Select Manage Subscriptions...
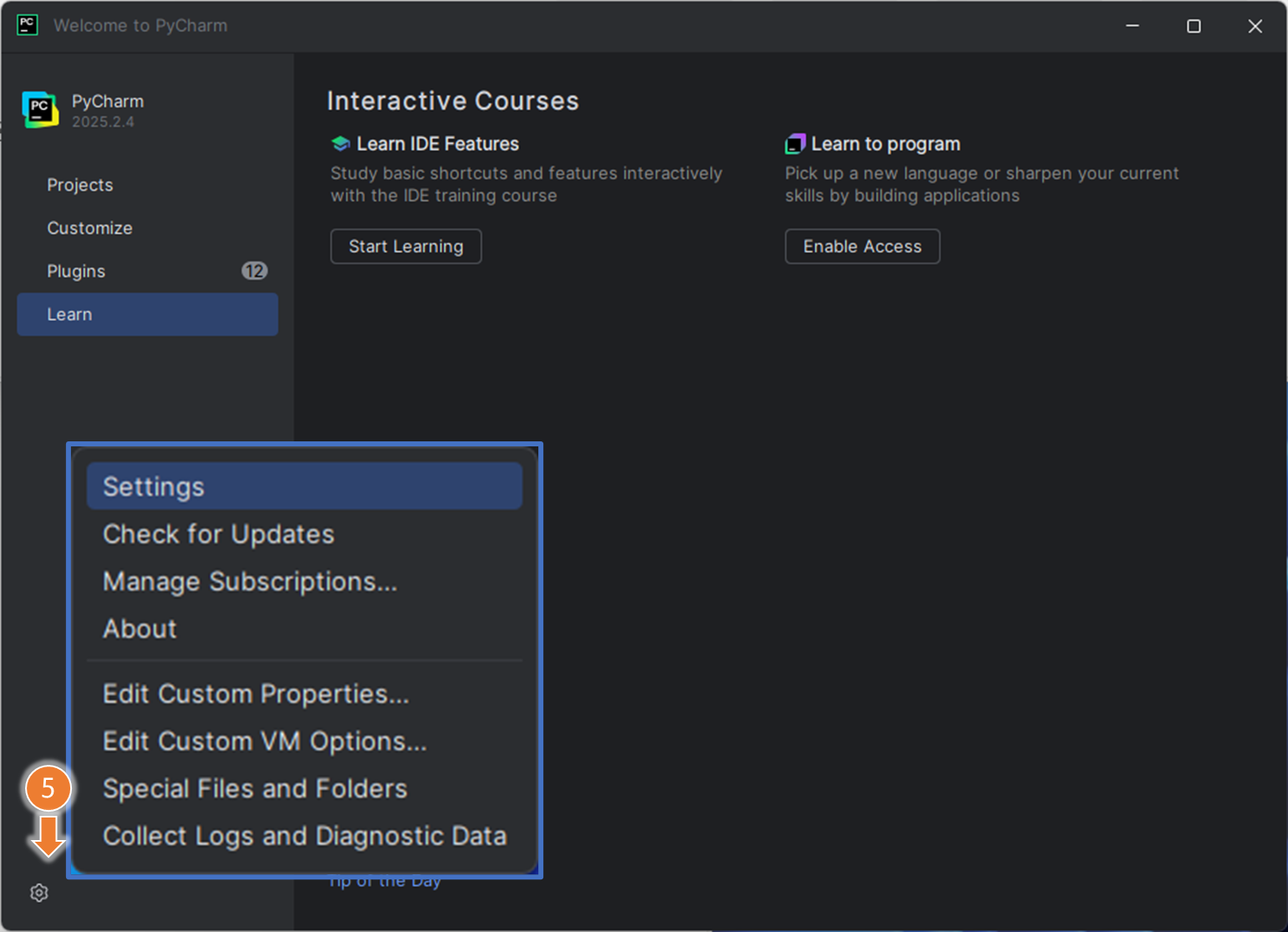 (x=304, y=582)
